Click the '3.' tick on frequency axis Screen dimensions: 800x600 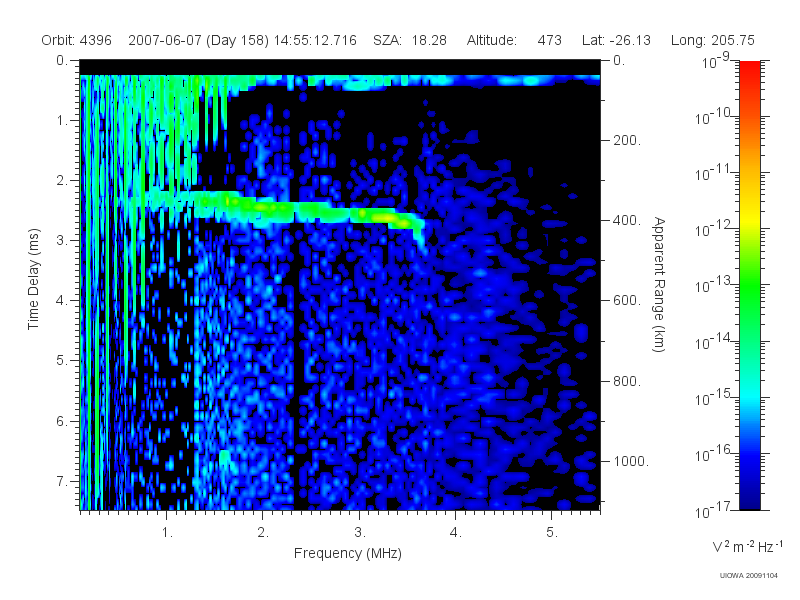click(360, 533)
